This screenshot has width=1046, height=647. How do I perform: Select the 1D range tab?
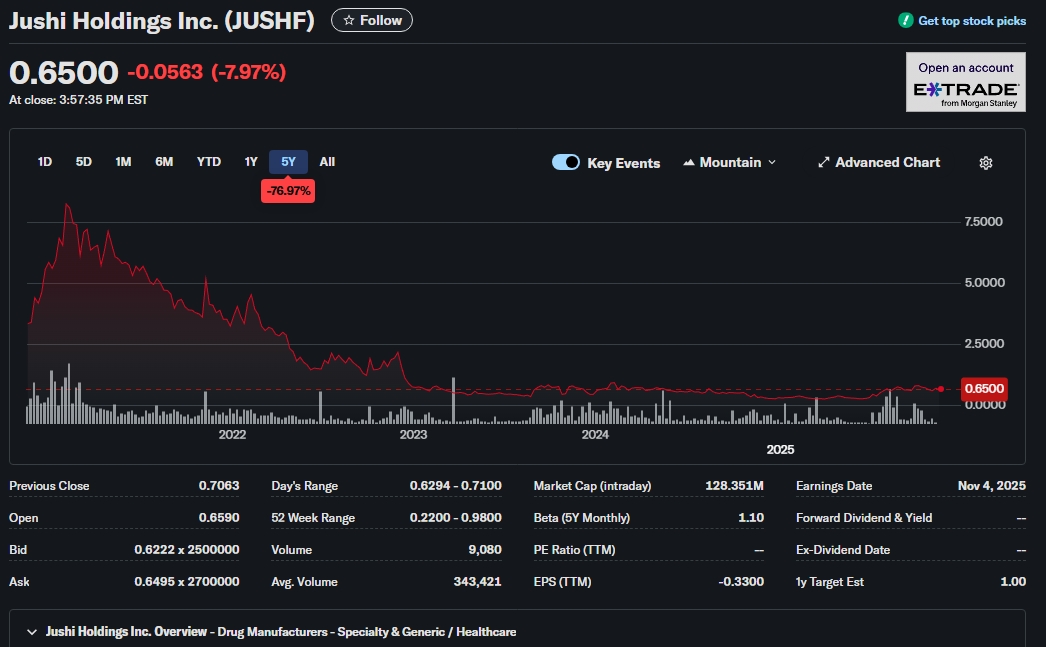pyautogui.click(x=45, y=161)
